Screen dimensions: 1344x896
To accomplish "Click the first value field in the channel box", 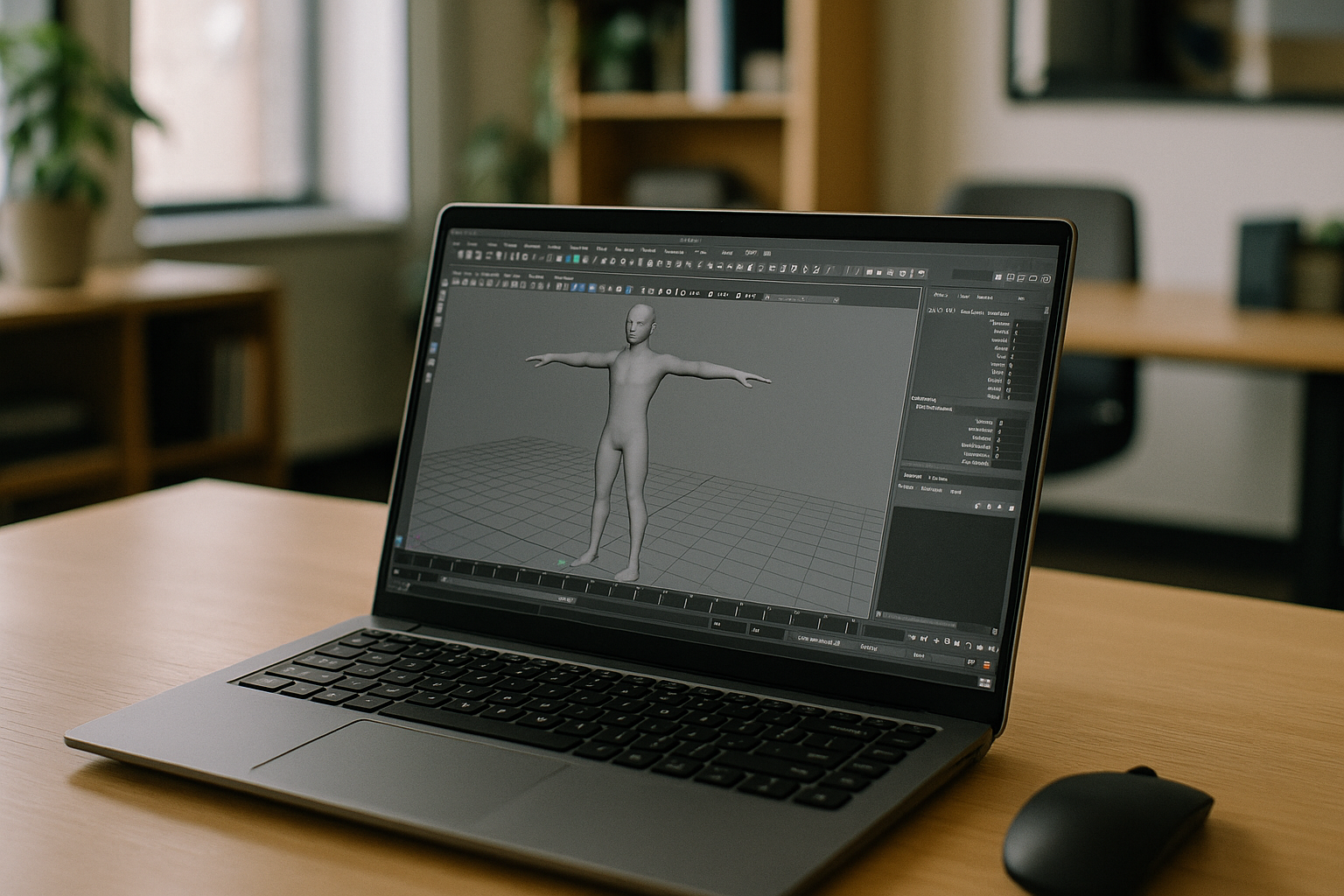I will point(1029,324).
